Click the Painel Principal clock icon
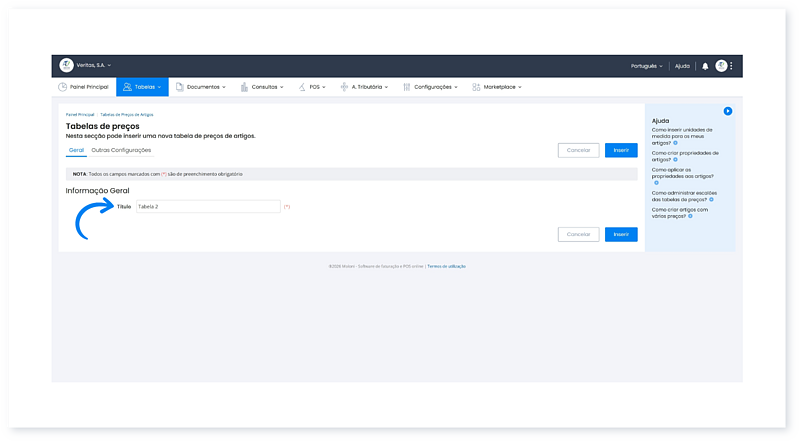 (x=63, y=87)
